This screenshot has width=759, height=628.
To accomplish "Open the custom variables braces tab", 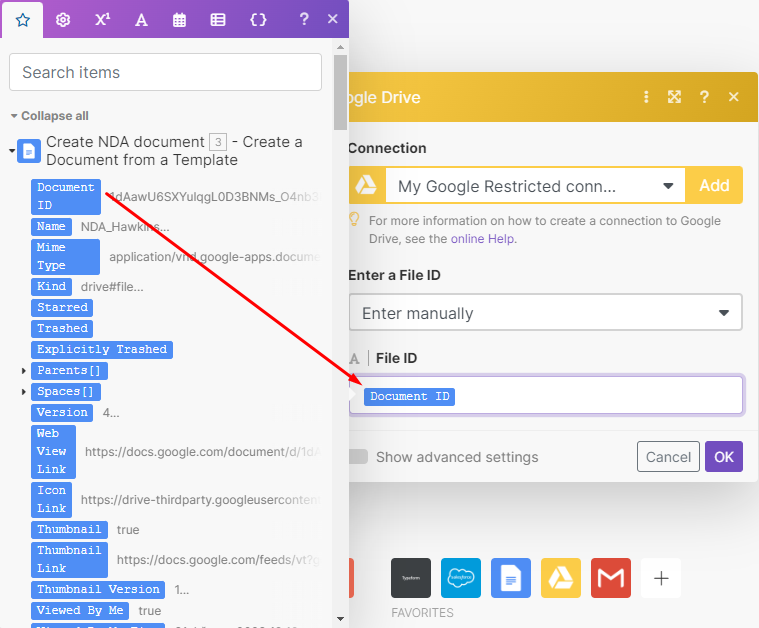I will [258, 20].
